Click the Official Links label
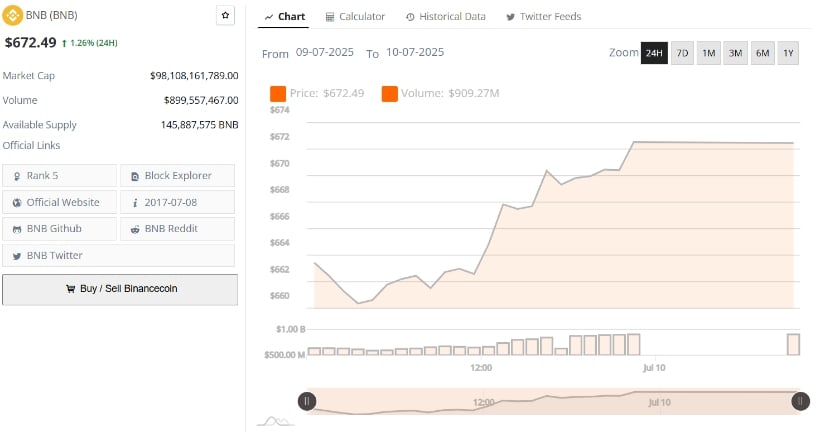825x432 pixels. coord(31,145)
